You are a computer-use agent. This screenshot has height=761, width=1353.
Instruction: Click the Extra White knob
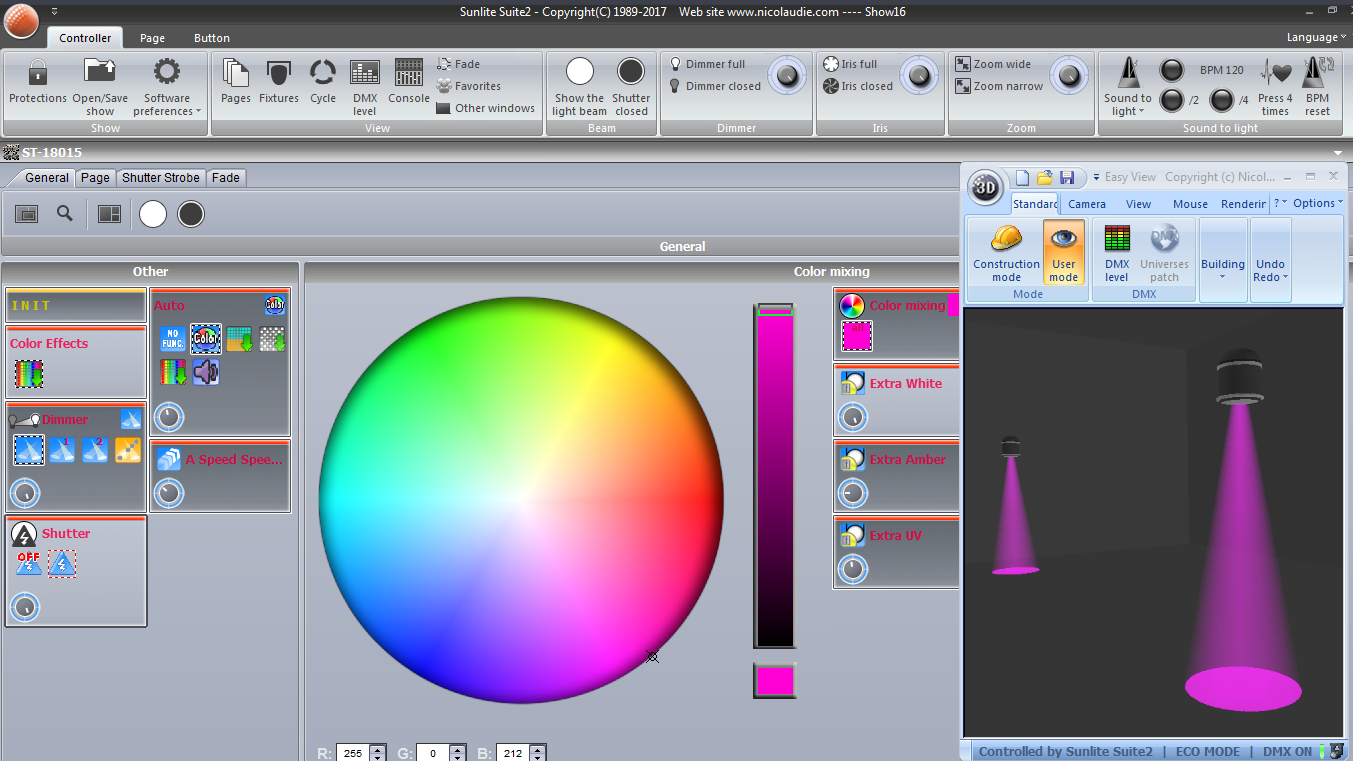[853, 417]
